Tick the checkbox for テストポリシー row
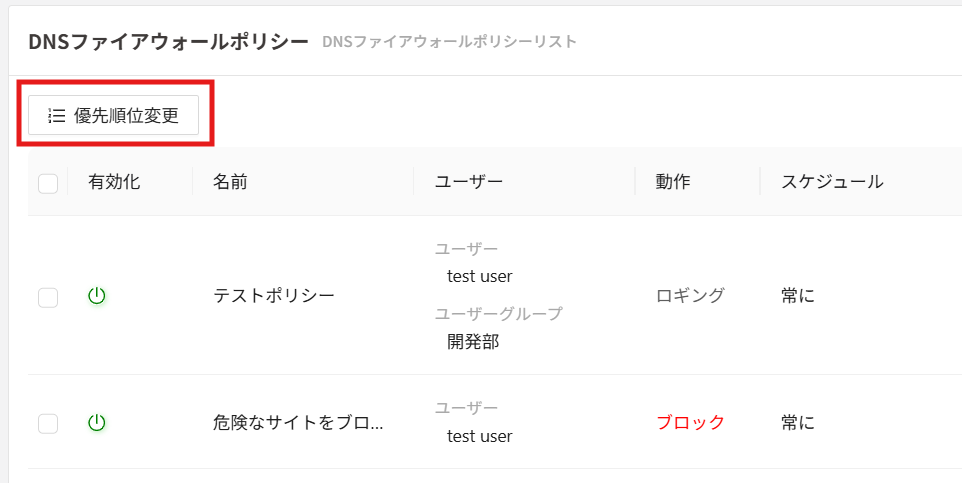 (48, 297)
